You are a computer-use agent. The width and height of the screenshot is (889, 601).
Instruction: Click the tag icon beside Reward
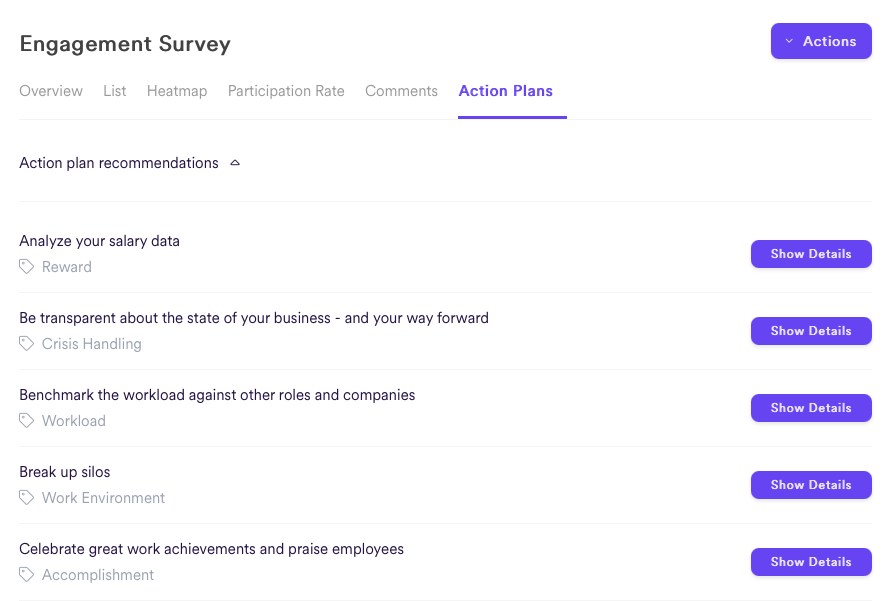coord(27,267)
